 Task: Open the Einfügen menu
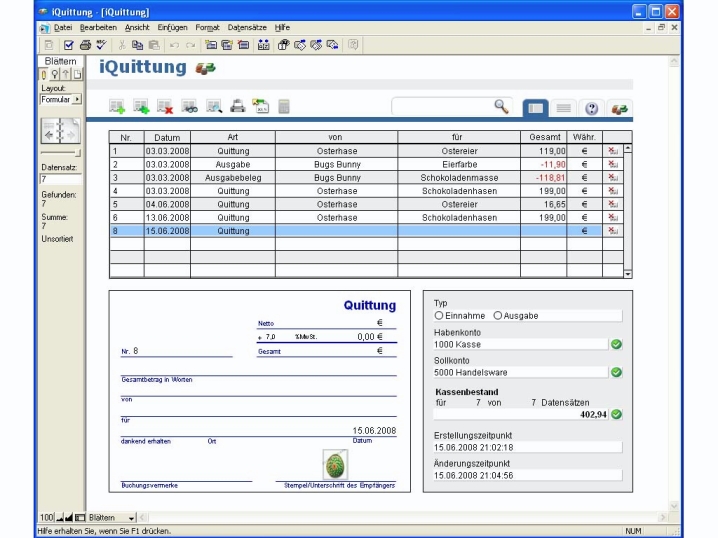tap(171, 27)
